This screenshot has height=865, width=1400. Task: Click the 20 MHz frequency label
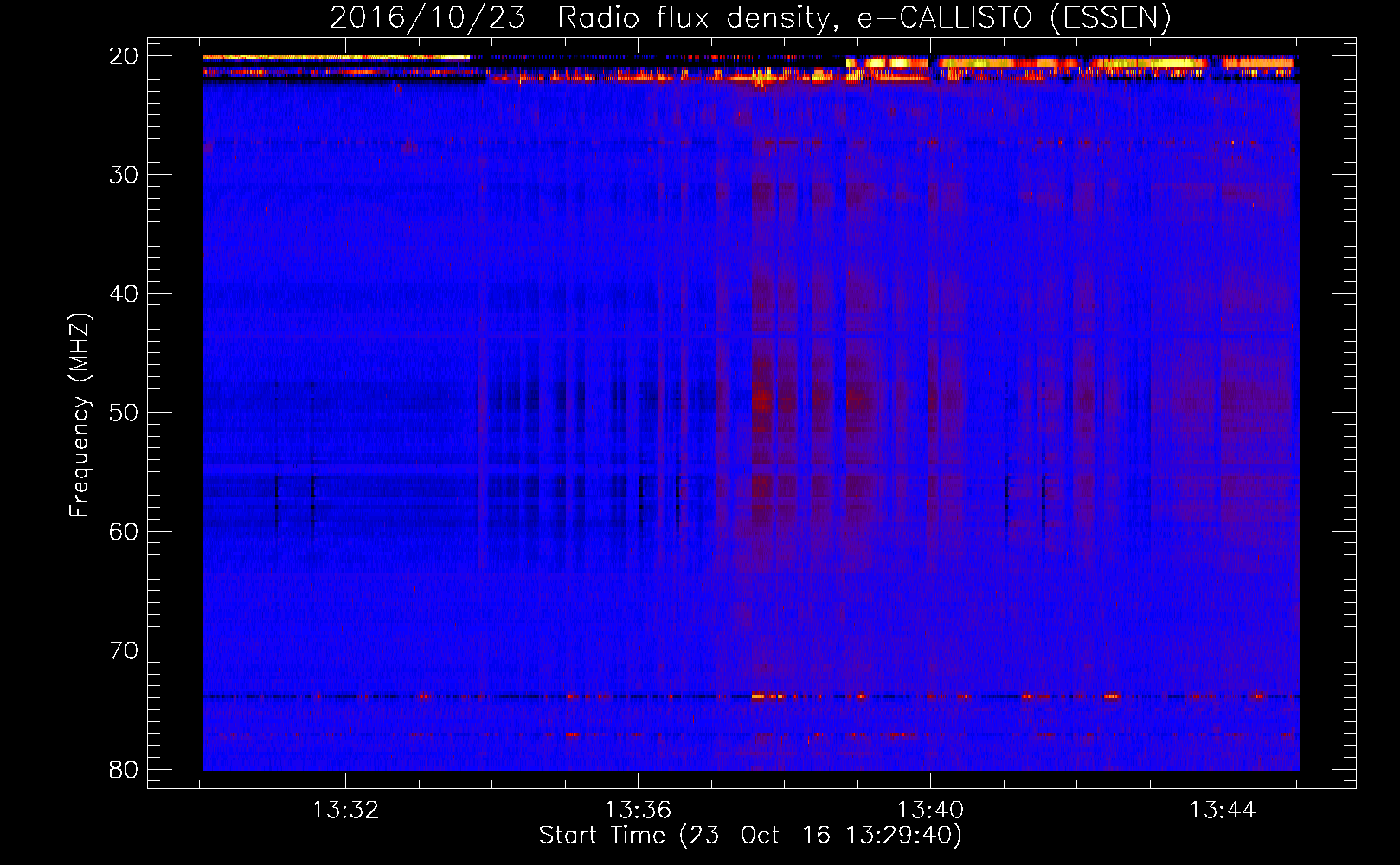point(125,56)
